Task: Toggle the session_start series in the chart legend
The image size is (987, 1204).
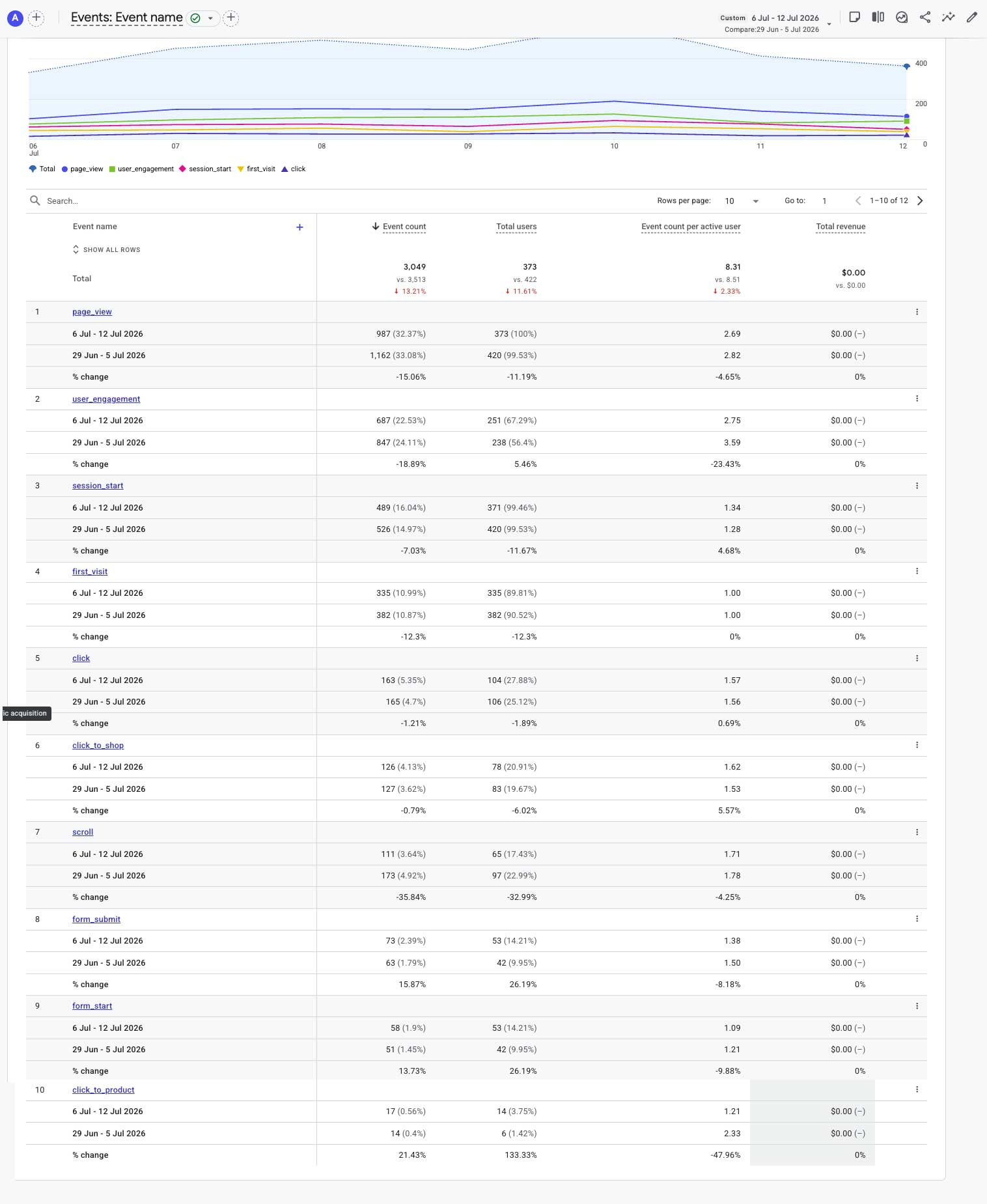Action: pyautogui.click(x=205, y=169)
